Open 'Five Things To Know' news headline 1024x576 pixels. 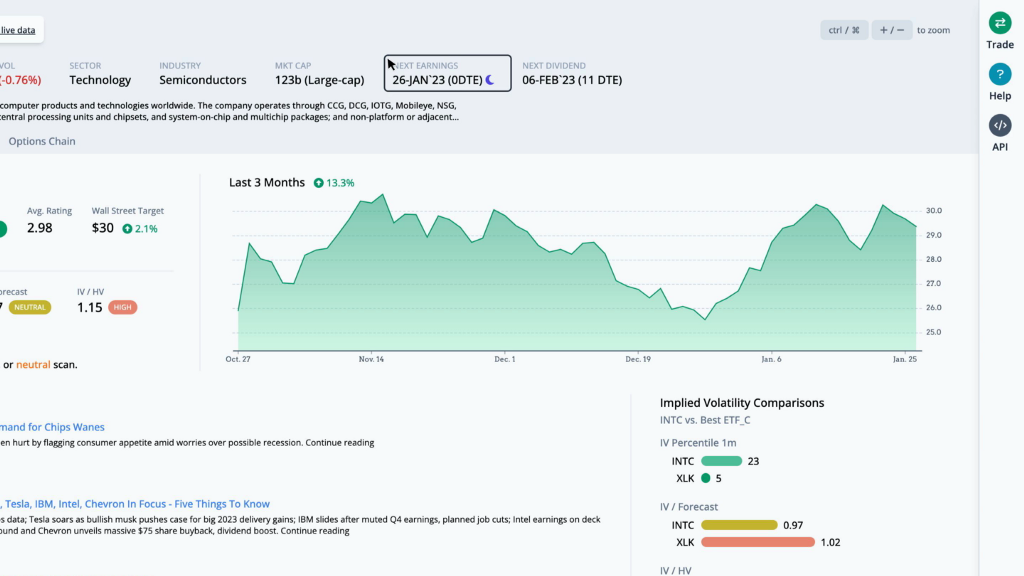[x=135, y=504]
